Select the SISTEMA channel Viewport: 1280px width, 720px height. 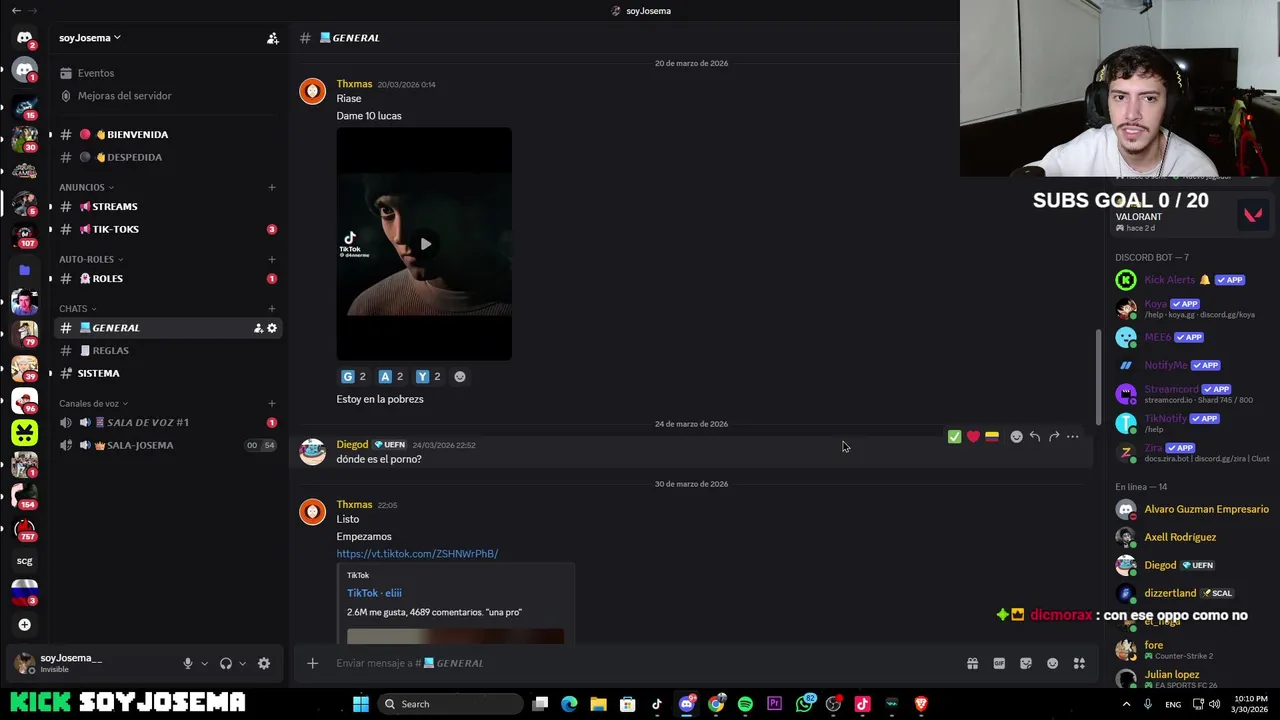(x=168, y=373)
